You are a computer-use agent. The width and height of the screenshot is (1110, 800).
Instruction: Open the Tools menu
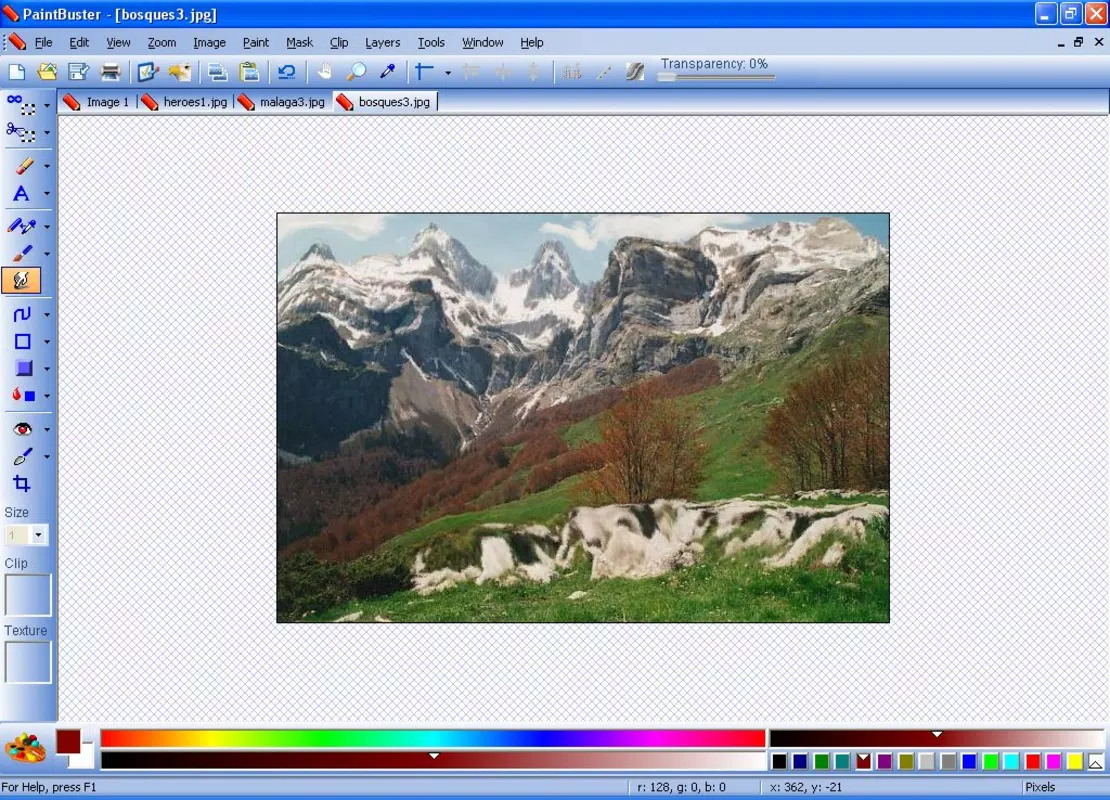tap(431, 42)
